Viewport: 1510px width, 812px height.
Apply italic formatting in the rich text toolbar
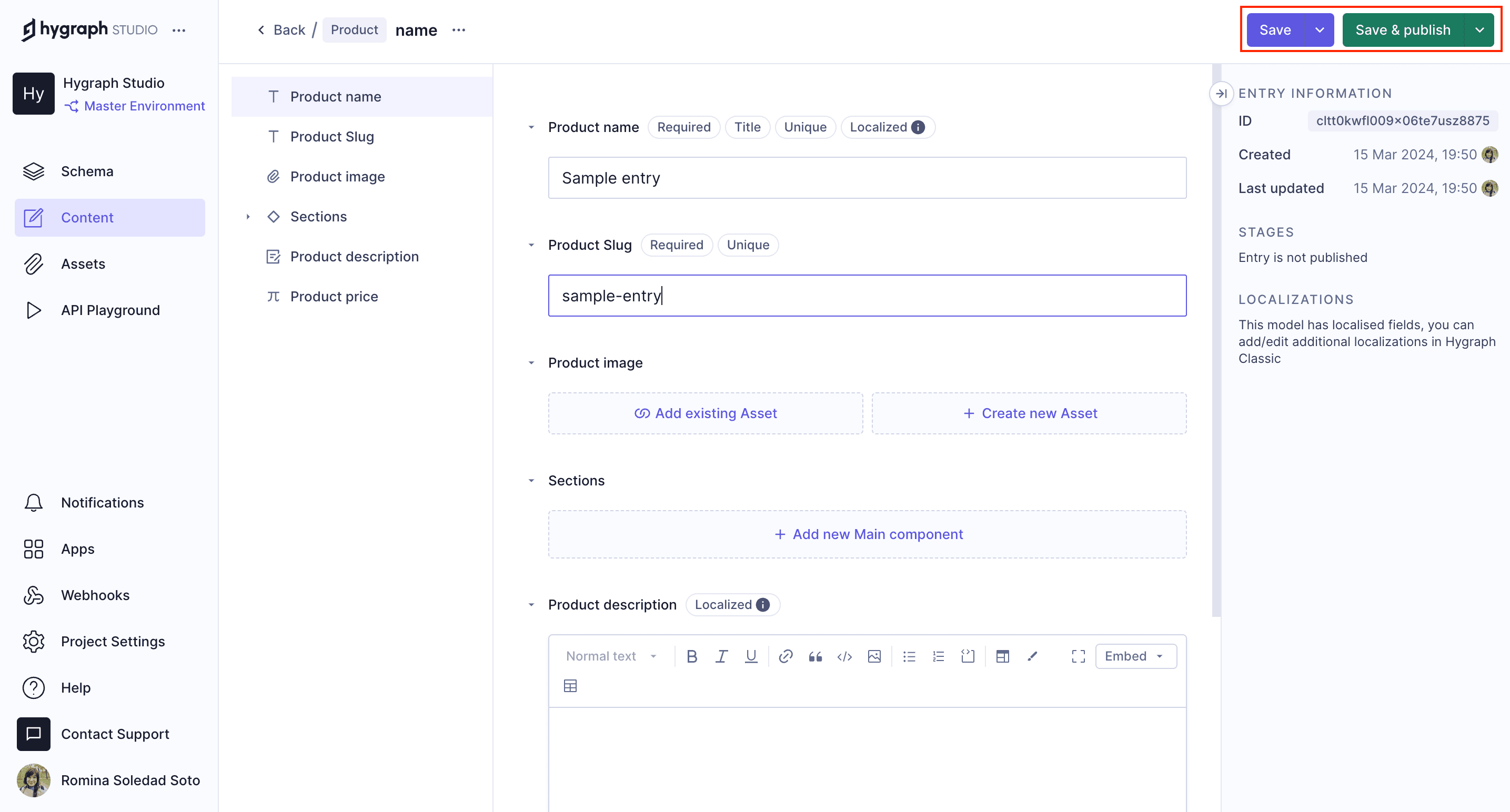721,656
